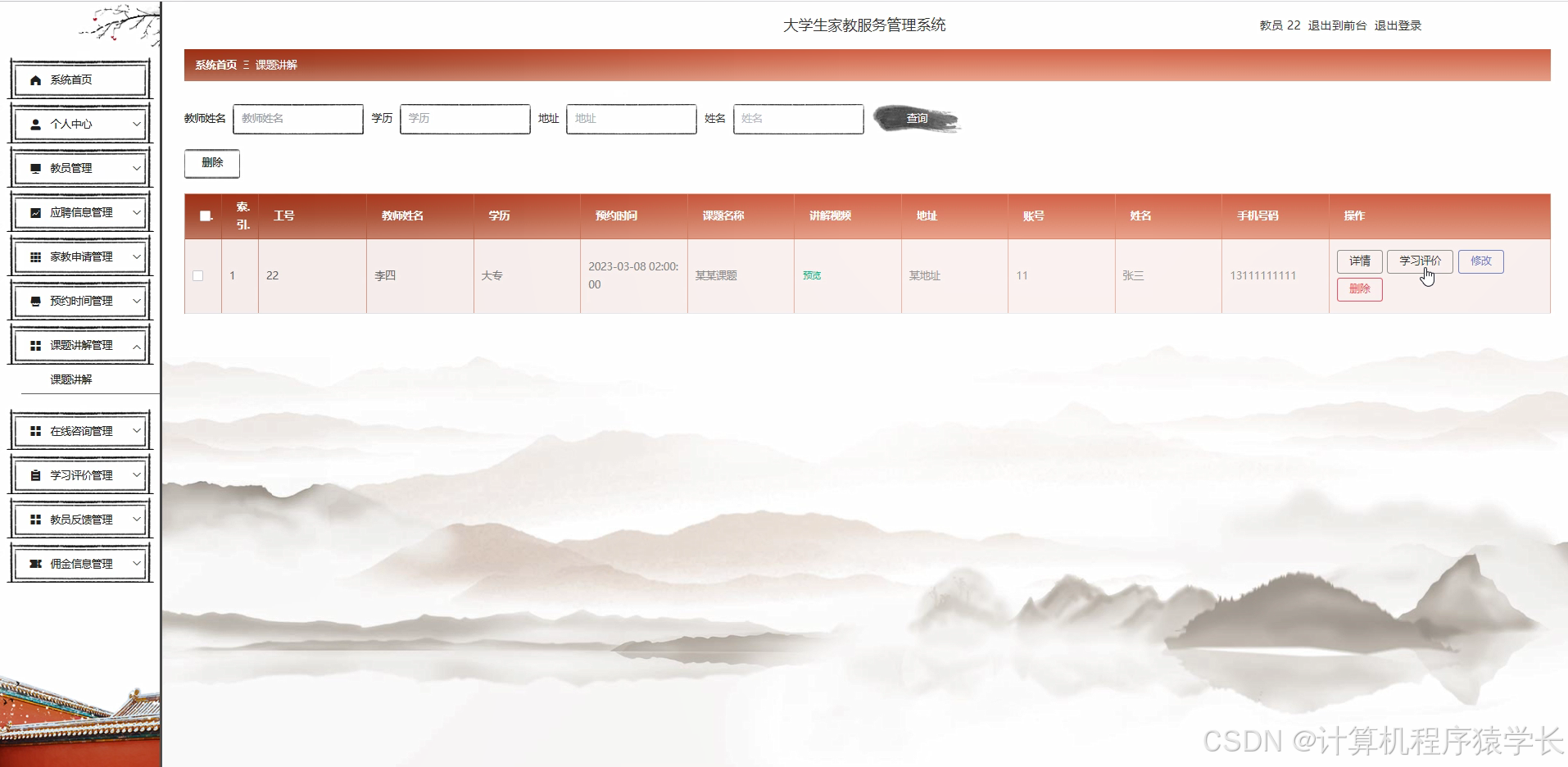Click the home icon beside 系统首页

coord(35,80)
